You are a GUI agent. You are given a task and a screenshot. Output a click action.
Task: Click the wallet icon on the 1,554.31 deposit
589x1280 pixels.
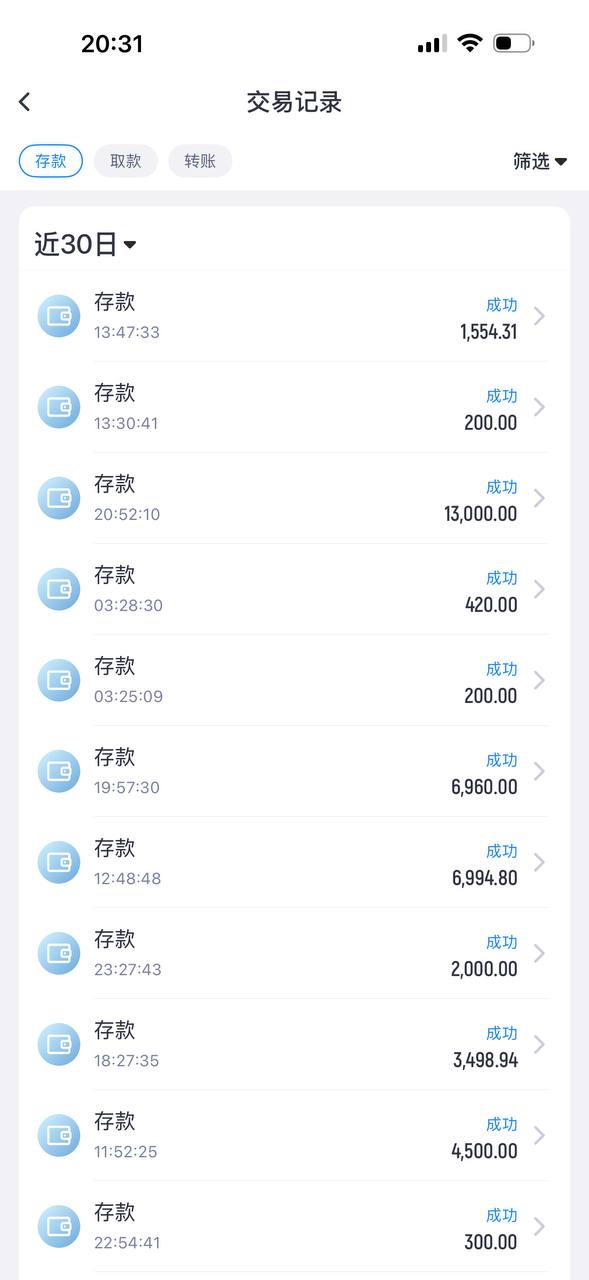pyautogui.click(x=58, y=316)
